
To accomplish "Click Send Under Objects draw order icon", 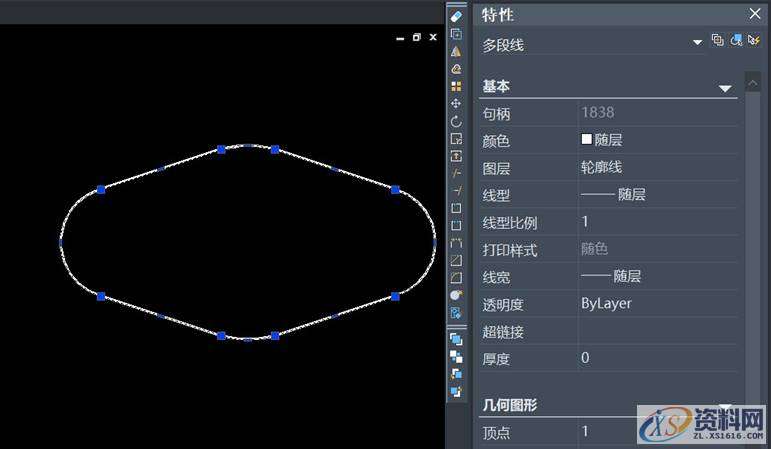I will (x=456, y=391).
